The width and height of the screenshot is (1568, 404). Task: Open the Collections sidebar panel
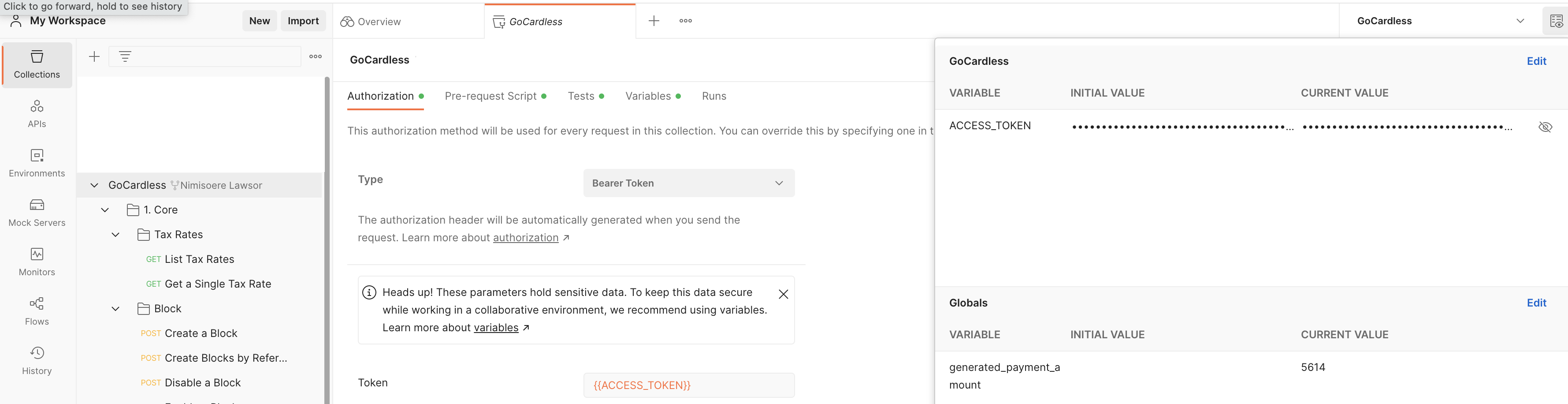(x=37, y=64)
